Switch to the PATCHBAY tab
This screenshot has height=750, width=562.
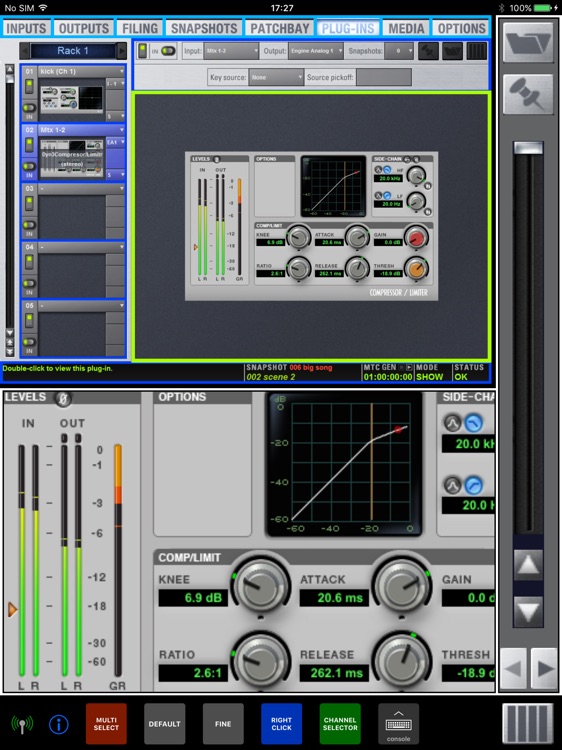tap(280, 28)
